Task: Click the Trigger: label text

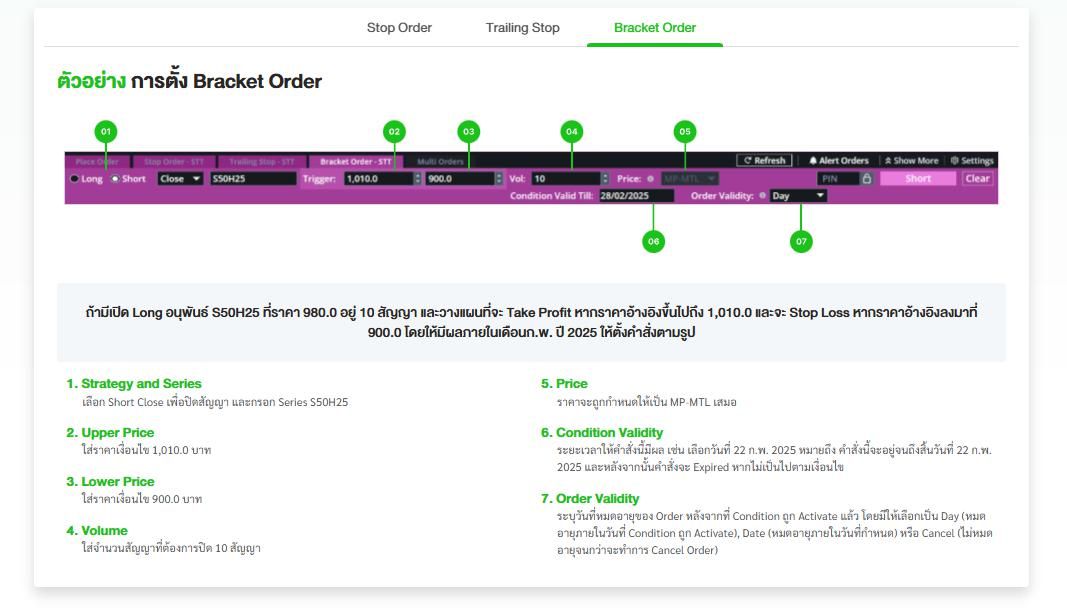Action: tap(319, 179)
